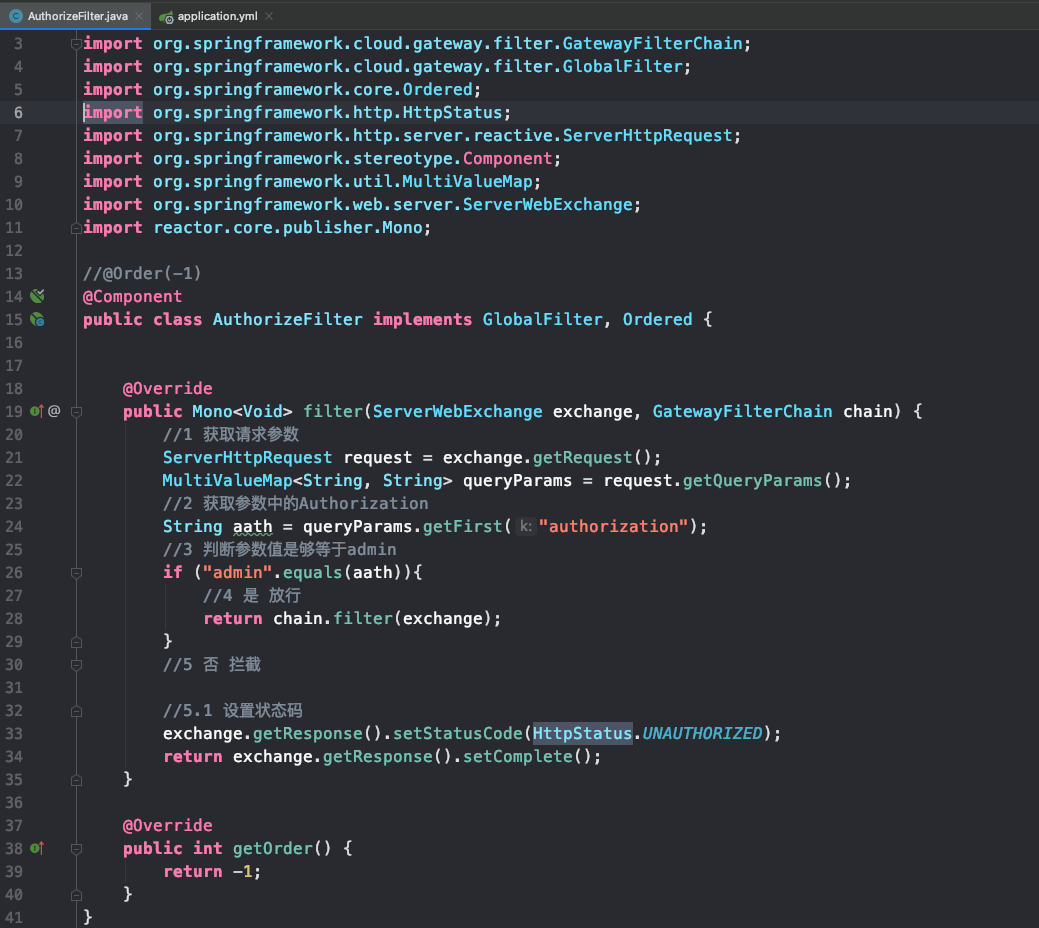Click the return -1 statement
This screenshot has height=928, width=1039.
point(212,872)
